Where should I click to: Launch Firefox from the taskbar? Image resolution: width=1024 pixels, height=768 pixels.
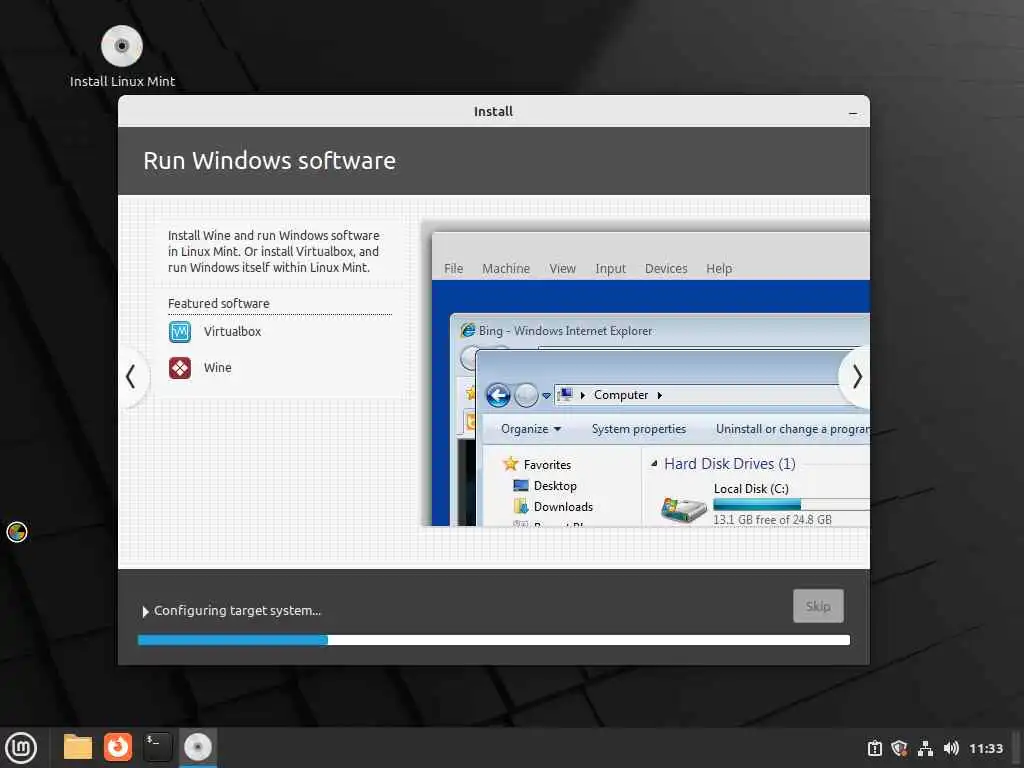point(118,747)
